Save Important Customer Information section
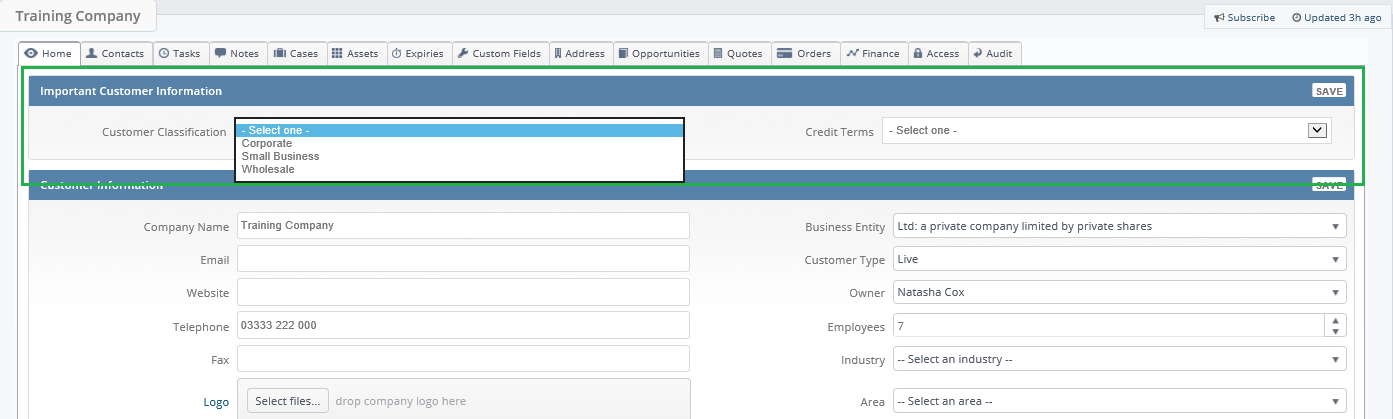This screenshot has width=1393, height=419. [1329, 91]
